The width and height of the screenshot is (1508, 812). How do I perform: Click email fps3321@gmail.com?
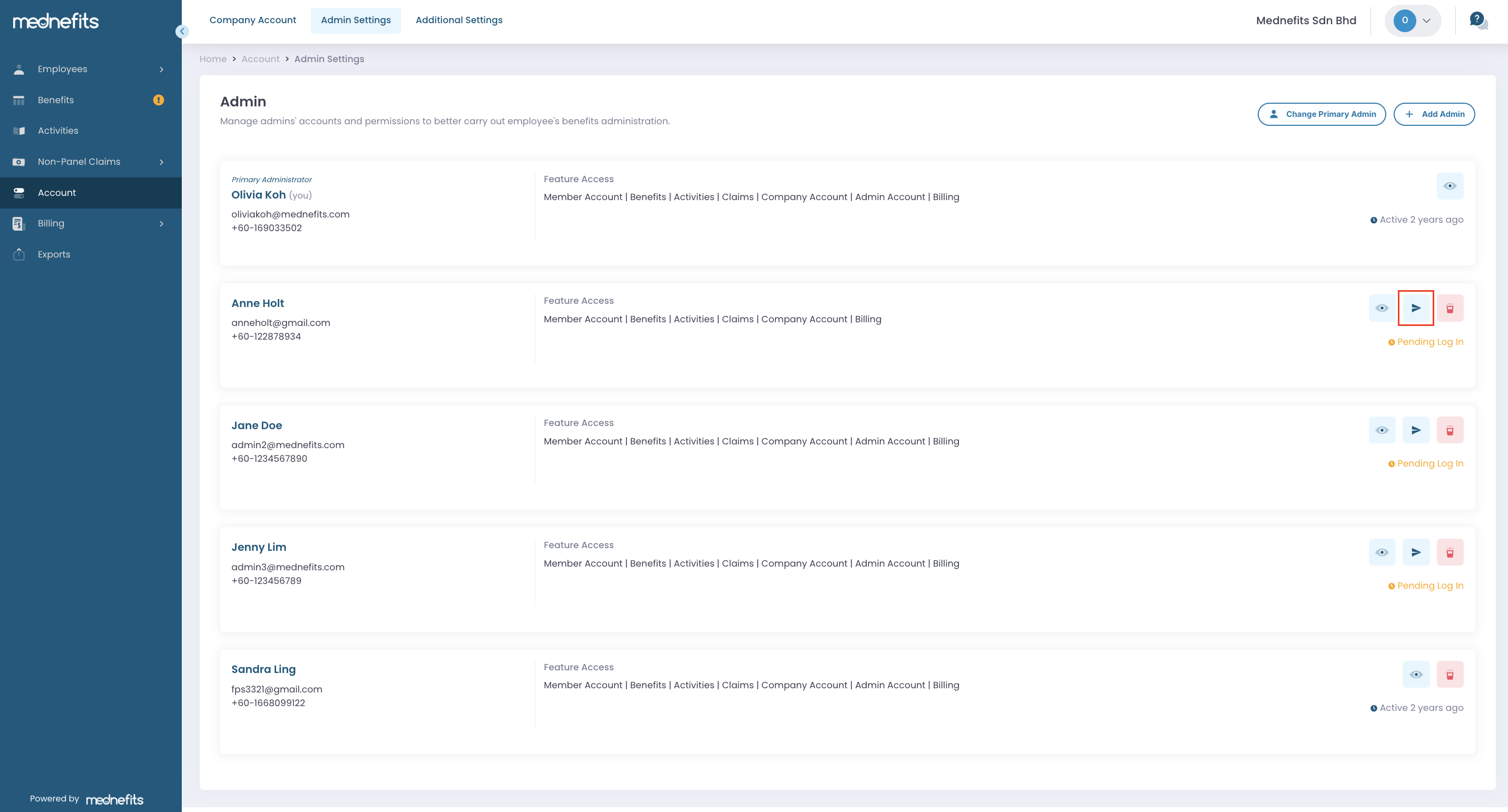[276, 689]
